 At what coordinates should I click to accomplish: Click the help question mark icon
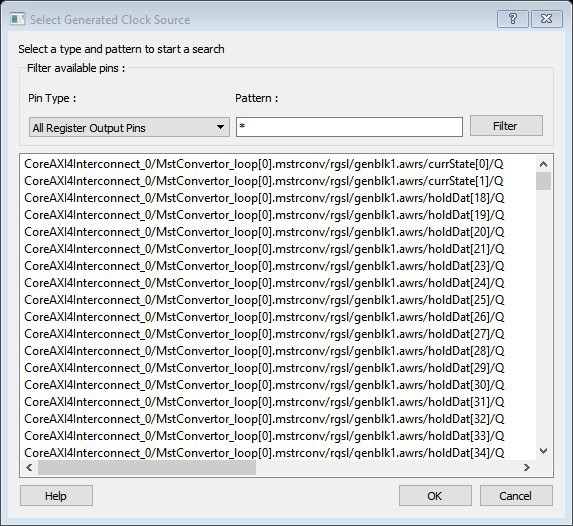point(512,19)
